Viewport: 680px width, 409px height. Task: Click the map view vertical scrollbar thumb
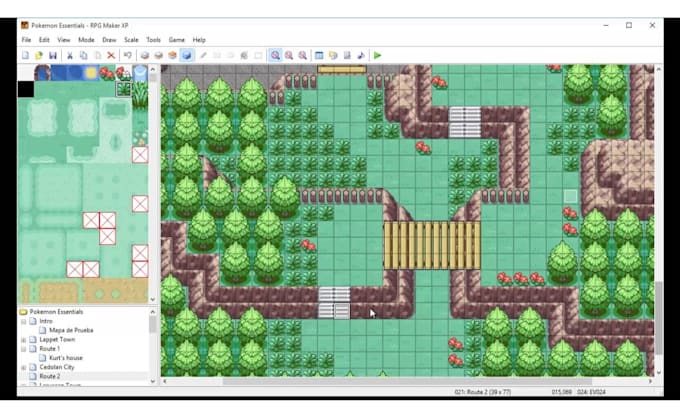659,317
